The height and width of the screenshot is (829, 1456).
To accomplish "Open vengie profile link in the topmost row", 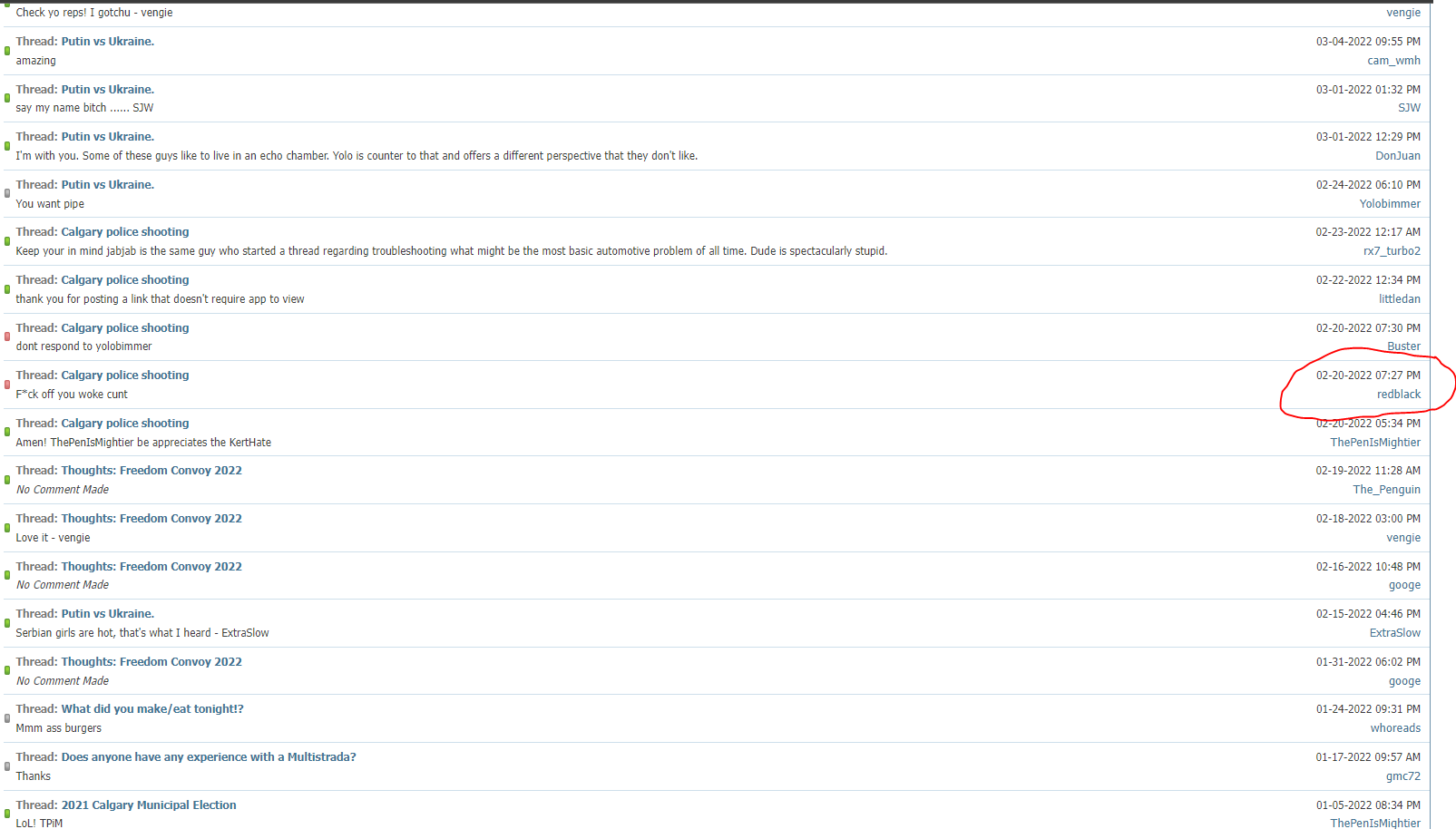I will click(1403, 13).
